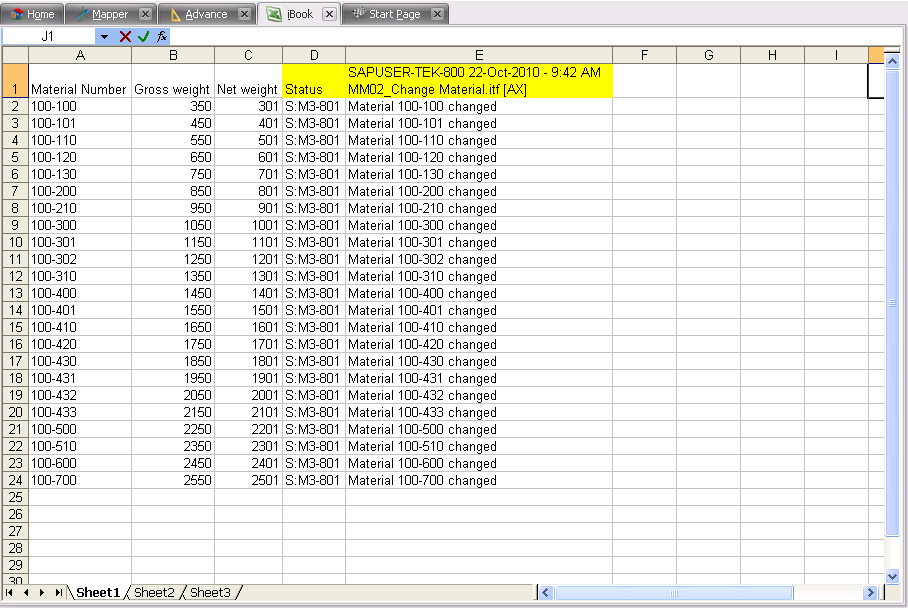Viewport: 908px width, 608px height.
Task: Click the cancel entry red X icon
Action: click(125, 36)
